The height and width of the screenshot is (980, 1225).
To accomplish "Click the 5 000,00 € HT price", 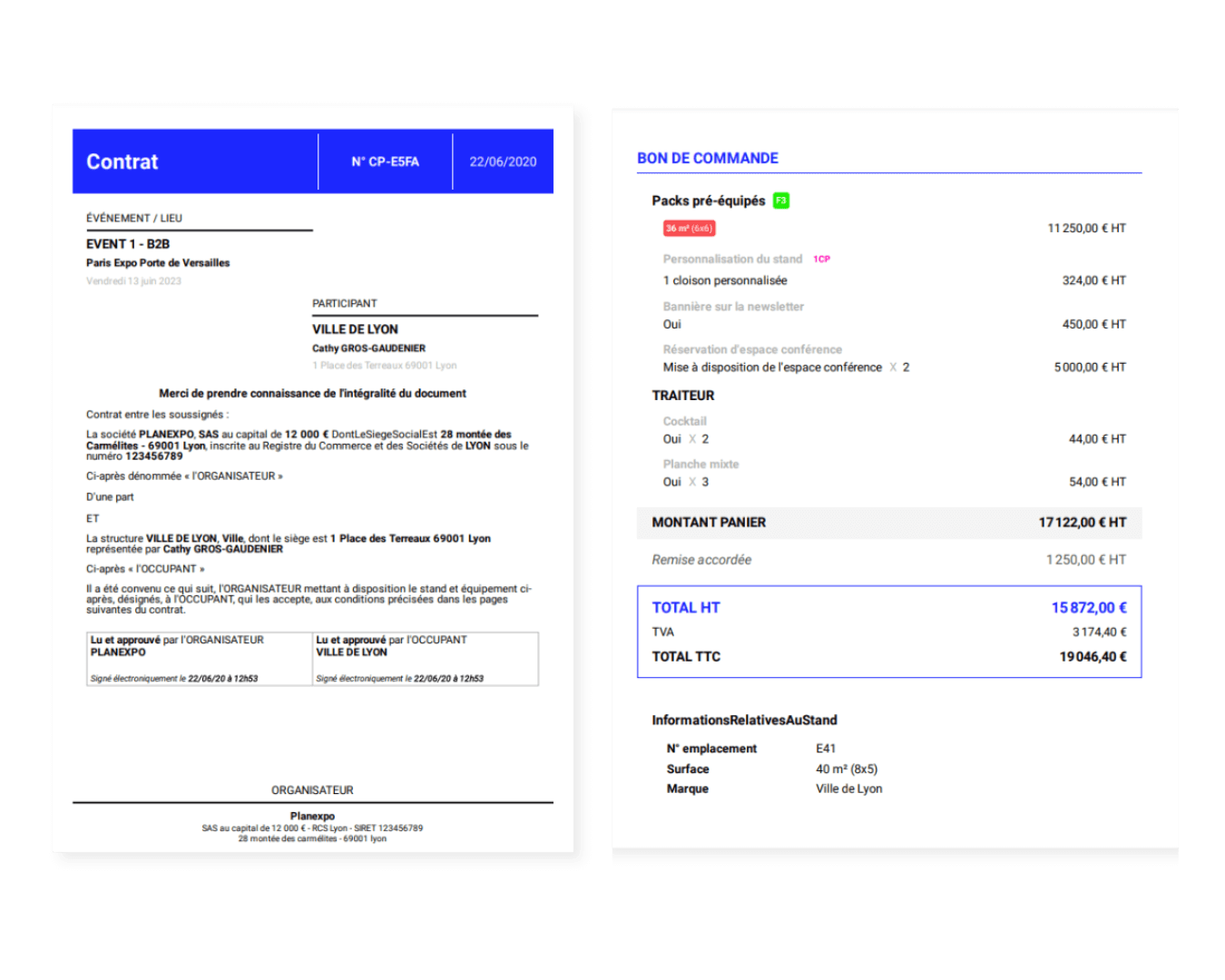I will tap(1090, 367).
